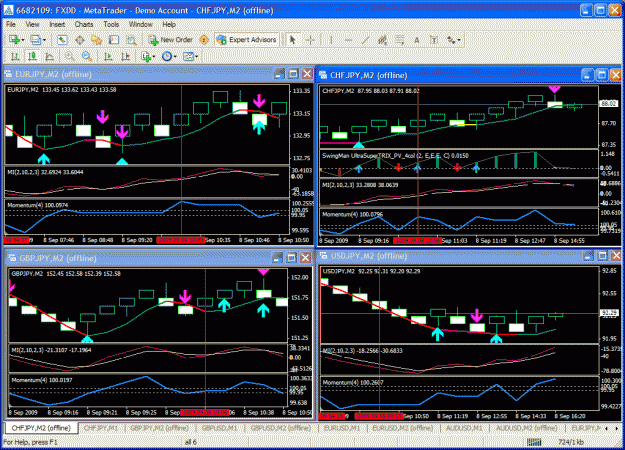Select the cursor arrow tool
This screenshot has width=625, height=450.
(293, 39)
